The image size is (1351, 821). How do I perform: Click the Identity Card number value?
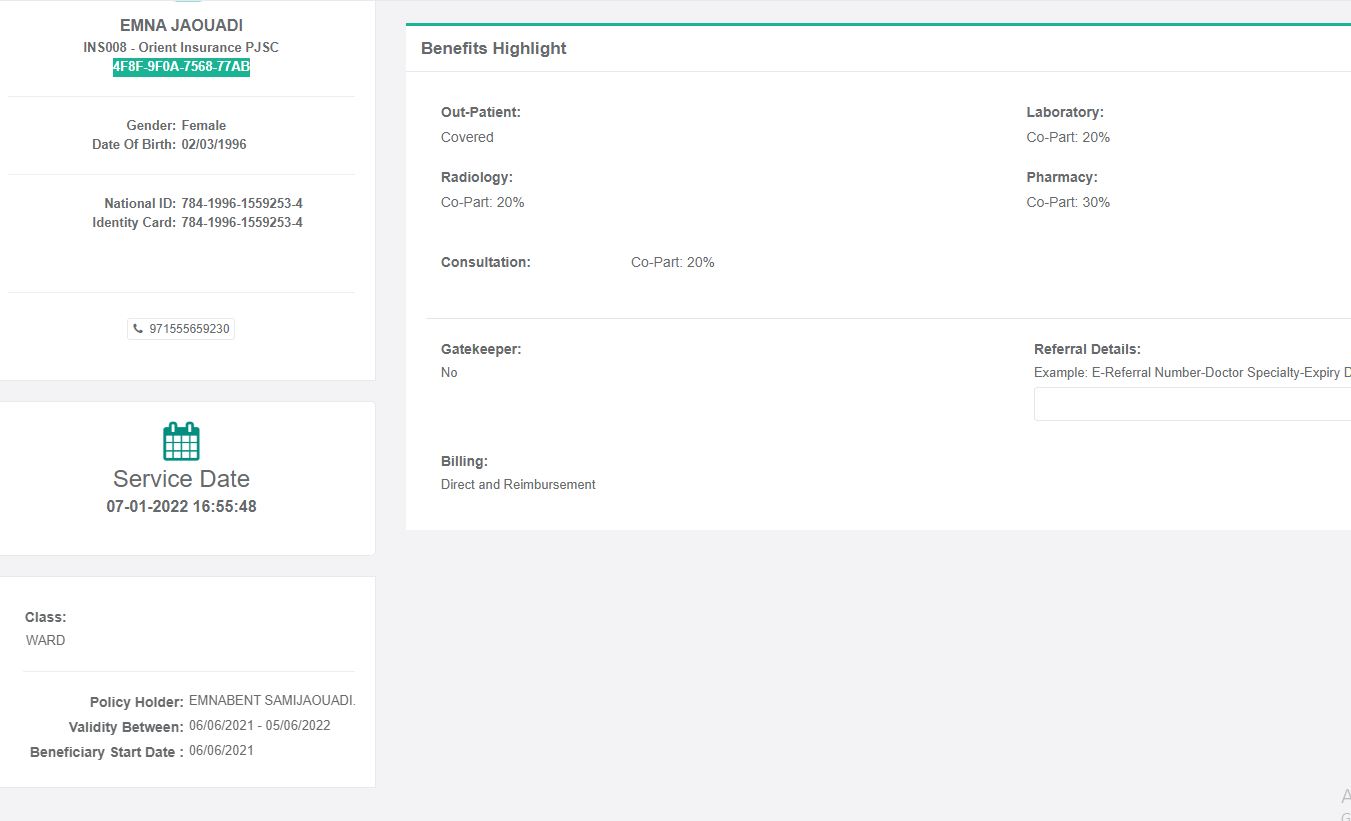[x=242, y=222]
